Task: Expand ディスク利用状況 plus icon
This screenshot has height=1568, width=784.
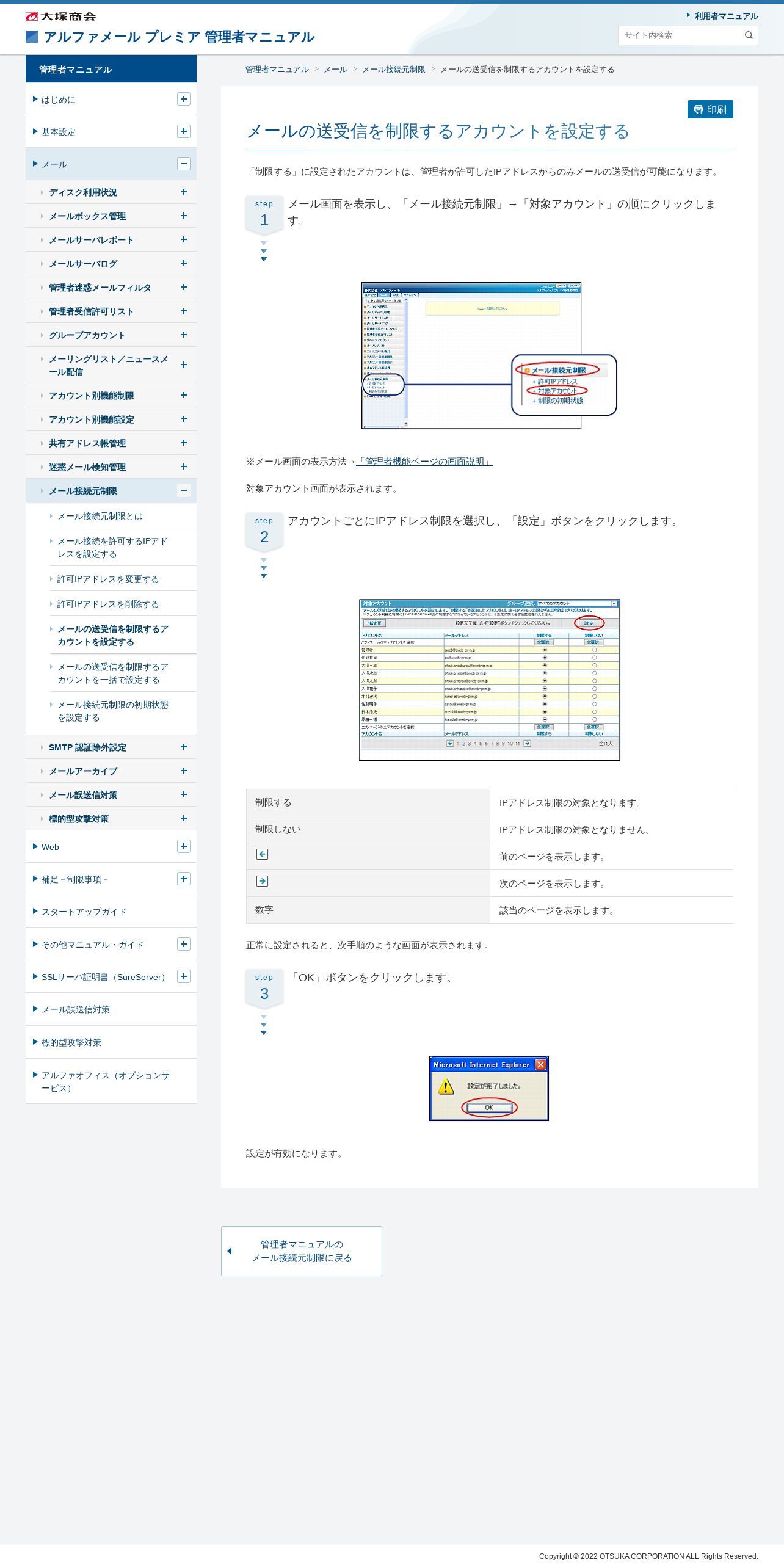Action: click(184, 192)
